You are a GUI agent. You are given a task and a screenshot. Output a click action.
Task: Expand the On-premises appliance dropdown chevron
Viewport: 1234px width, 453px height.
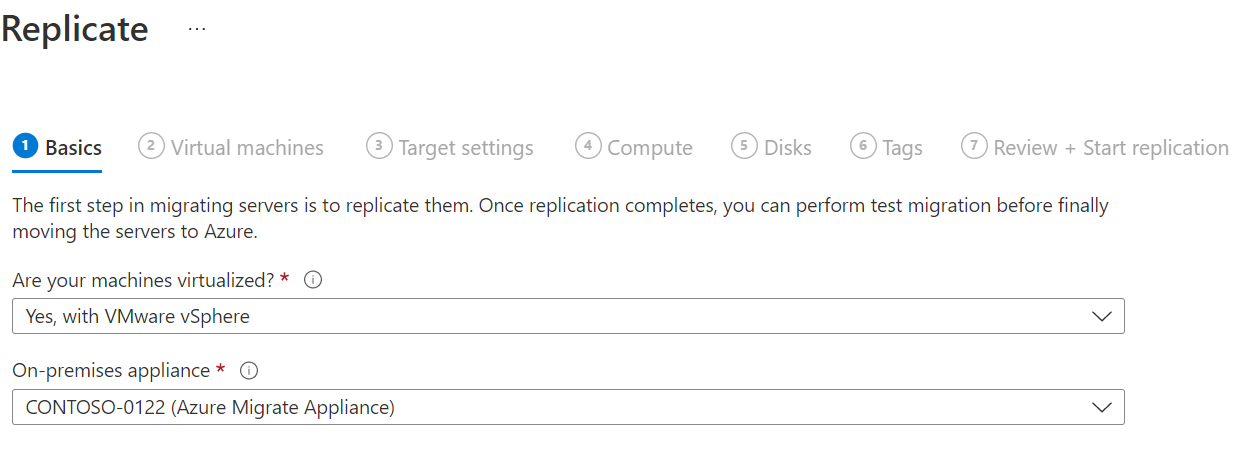coord(1101,407)
